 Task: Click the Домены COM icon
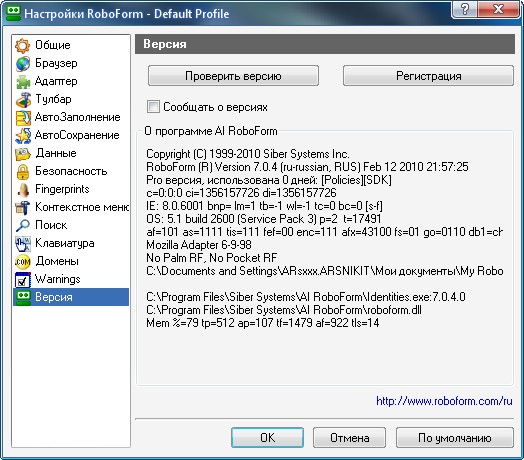pos(22,262)
